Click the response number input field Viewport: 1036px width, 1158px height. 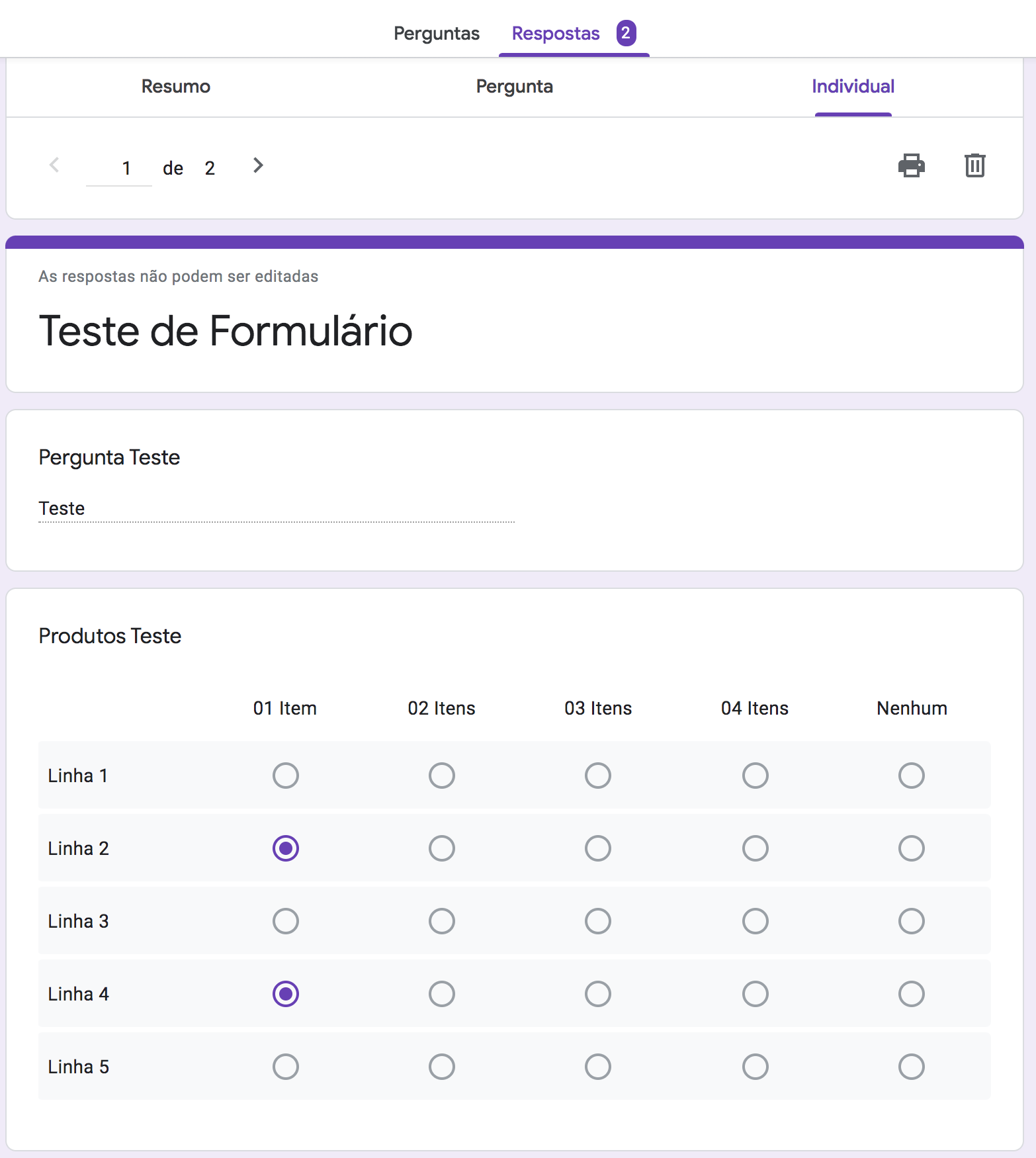click(x=120, y=169)
